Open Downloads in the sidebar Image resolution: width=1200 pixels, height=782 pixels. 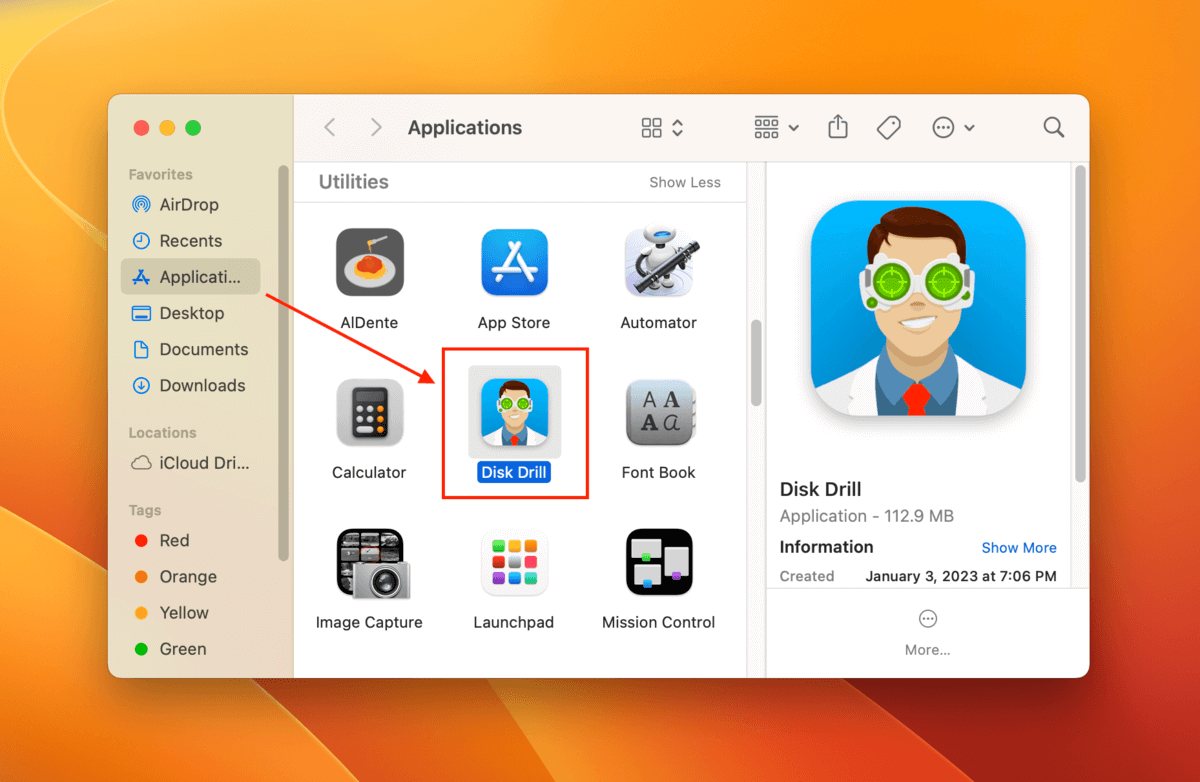(x=190, y=385)
